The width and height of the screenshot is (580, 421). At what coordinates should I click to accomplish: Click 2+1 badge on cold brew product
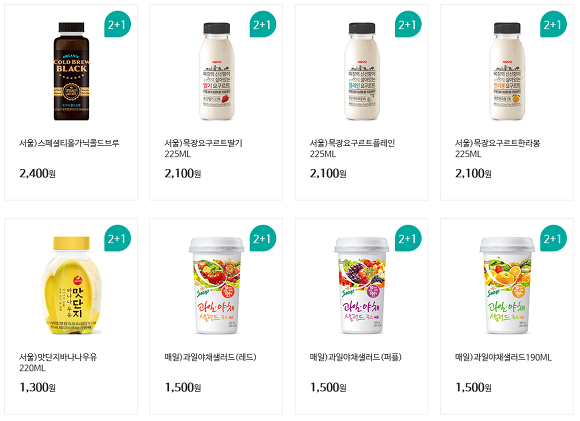coord(117,24)
